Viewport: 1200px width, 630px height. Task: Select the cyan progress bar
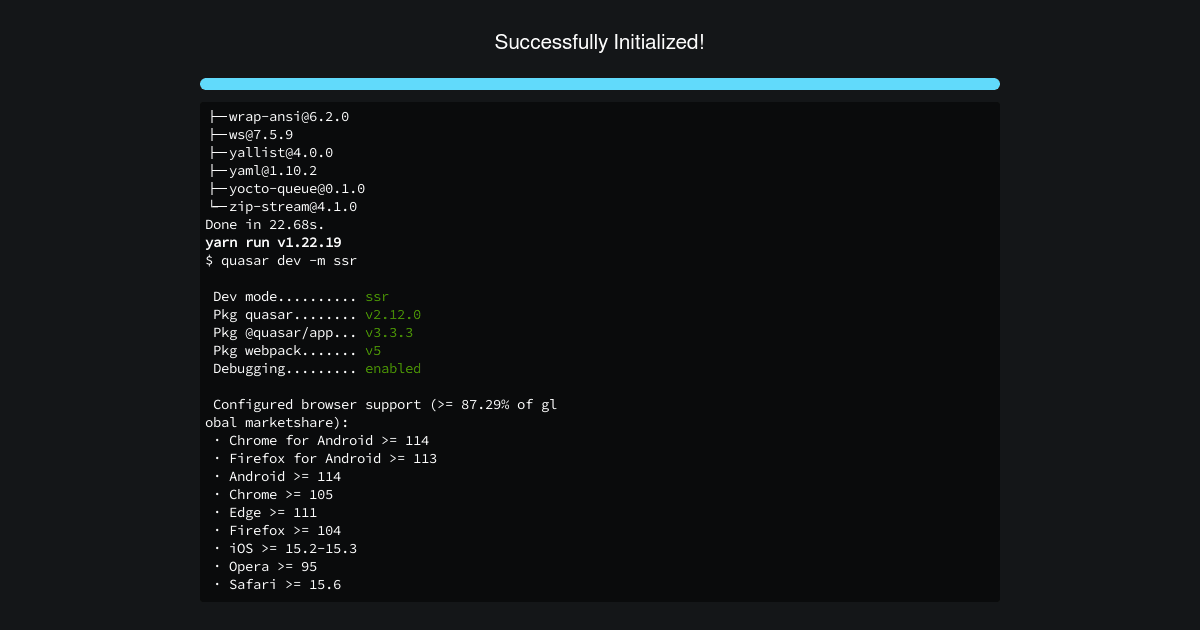pyautogui.click(x=600, y=84)
